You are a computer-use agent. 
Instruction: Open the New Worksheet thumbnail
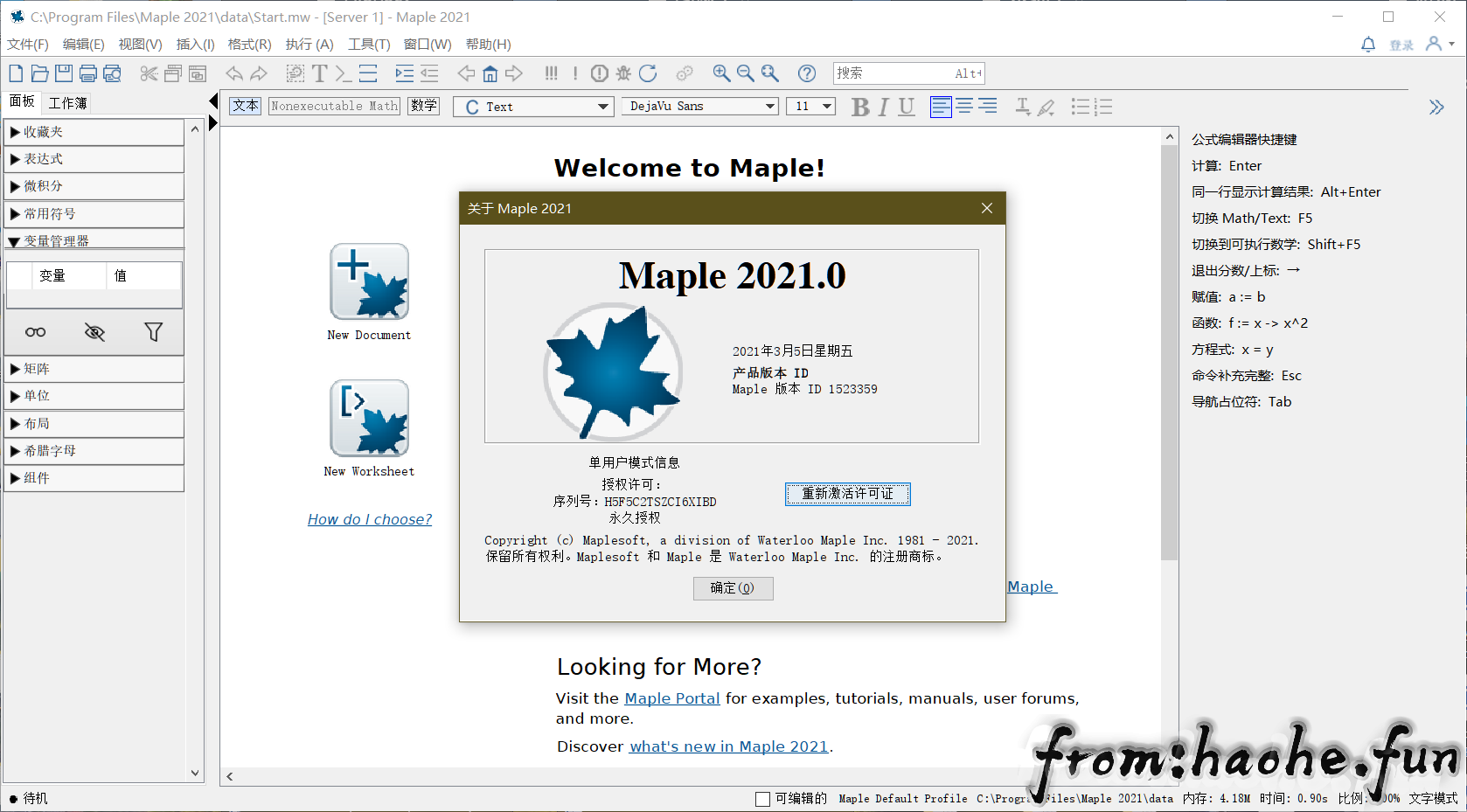point(369,418)
